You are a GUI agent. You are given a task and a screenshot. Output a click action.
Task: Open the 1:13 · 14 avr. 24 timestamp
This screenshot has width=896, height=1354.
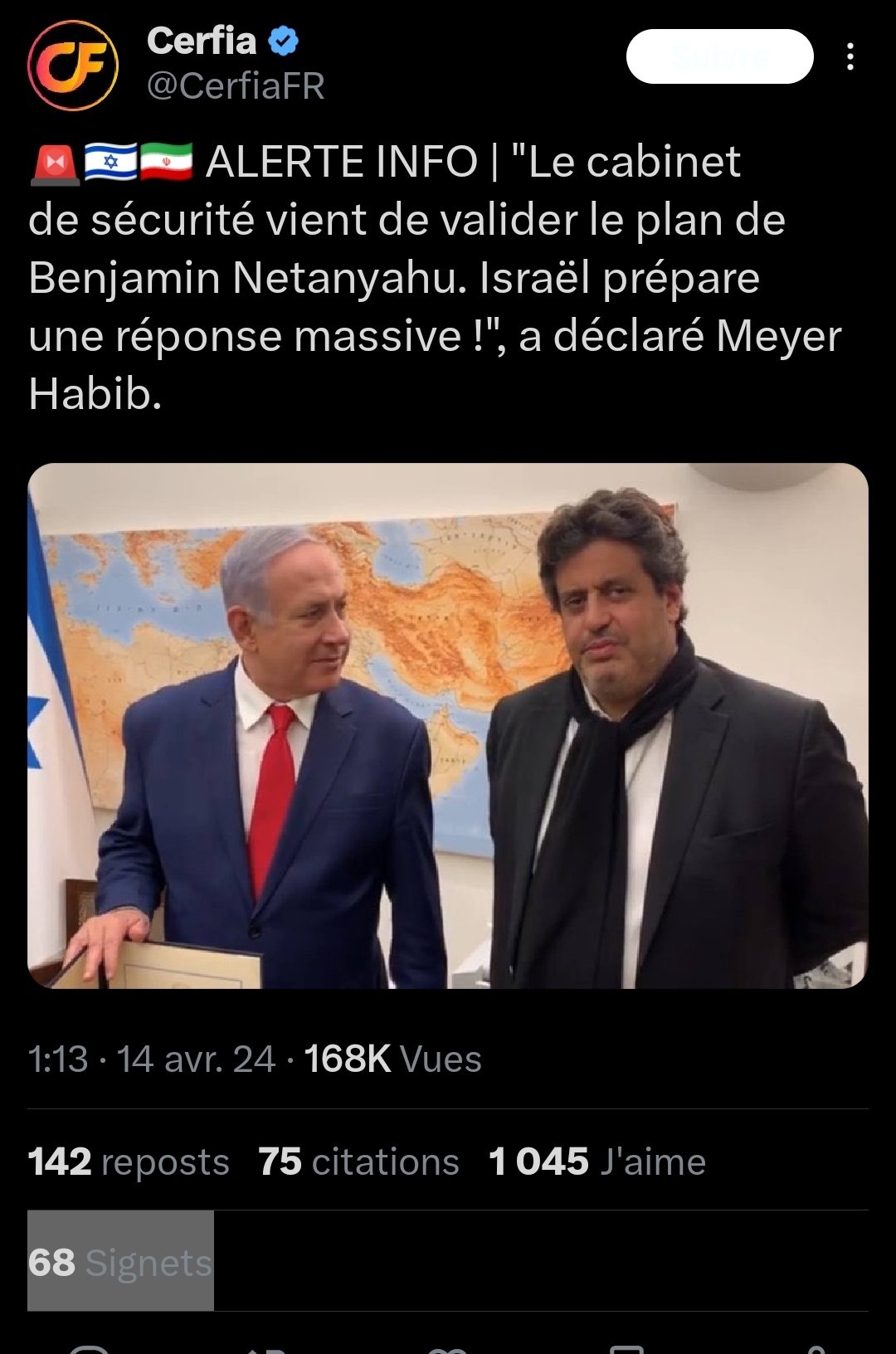pos(152,1059)
